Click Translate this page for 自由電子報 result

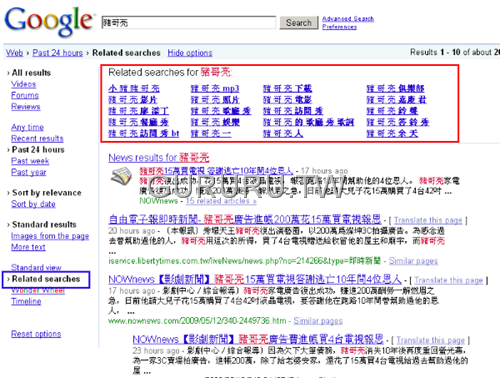pyautogui.click(x=428, y=220)
